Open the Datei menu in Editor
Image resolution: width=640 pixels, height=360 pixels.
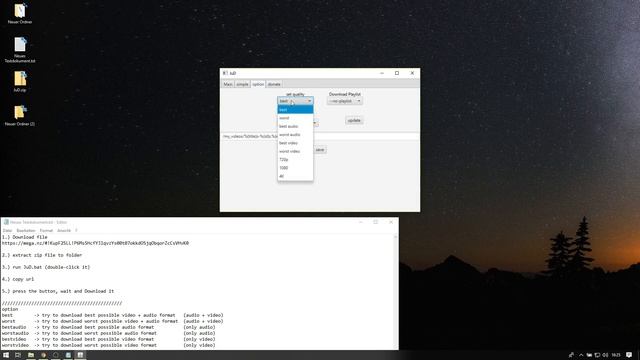click(7, 231)
